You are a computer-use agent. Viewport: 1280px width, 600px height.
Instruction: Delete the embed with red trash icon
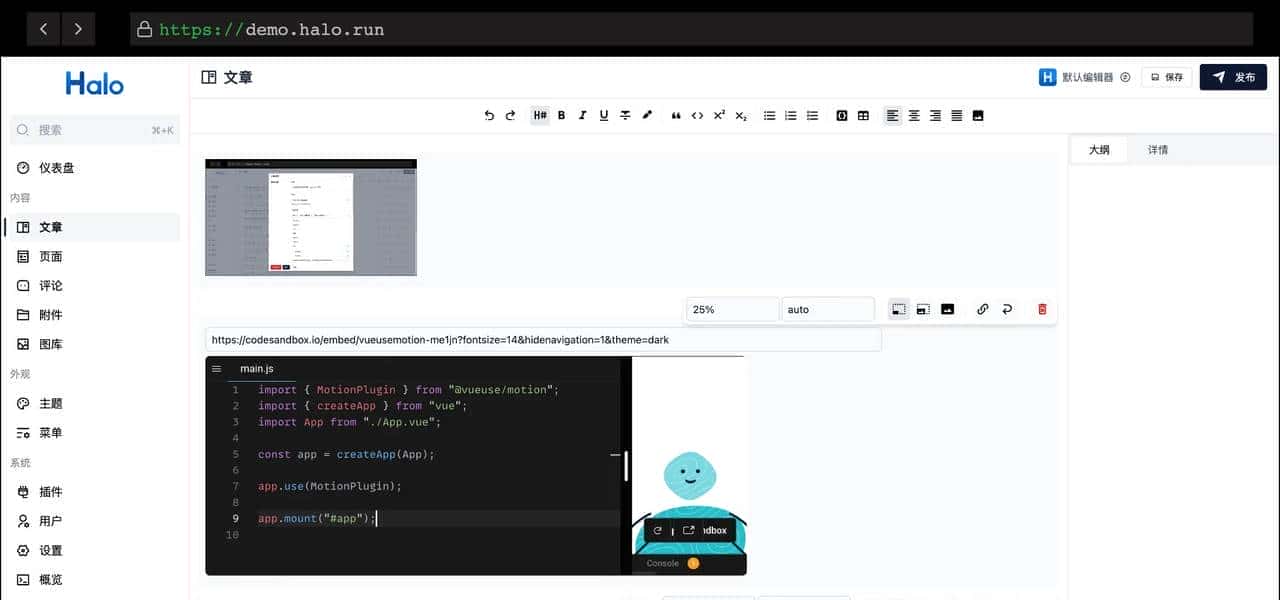1042,310
